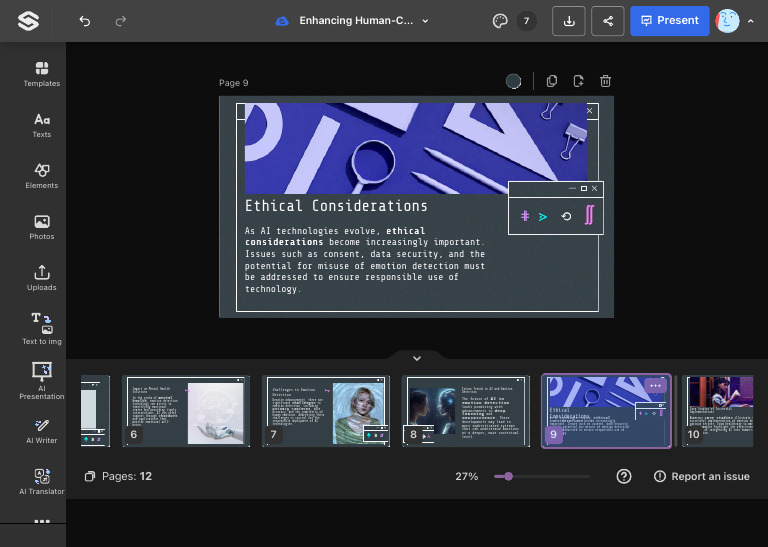Viewport: 768px width, 547px height.
Task: Collapse the page thumbnail strip
Action: [417, 358]
